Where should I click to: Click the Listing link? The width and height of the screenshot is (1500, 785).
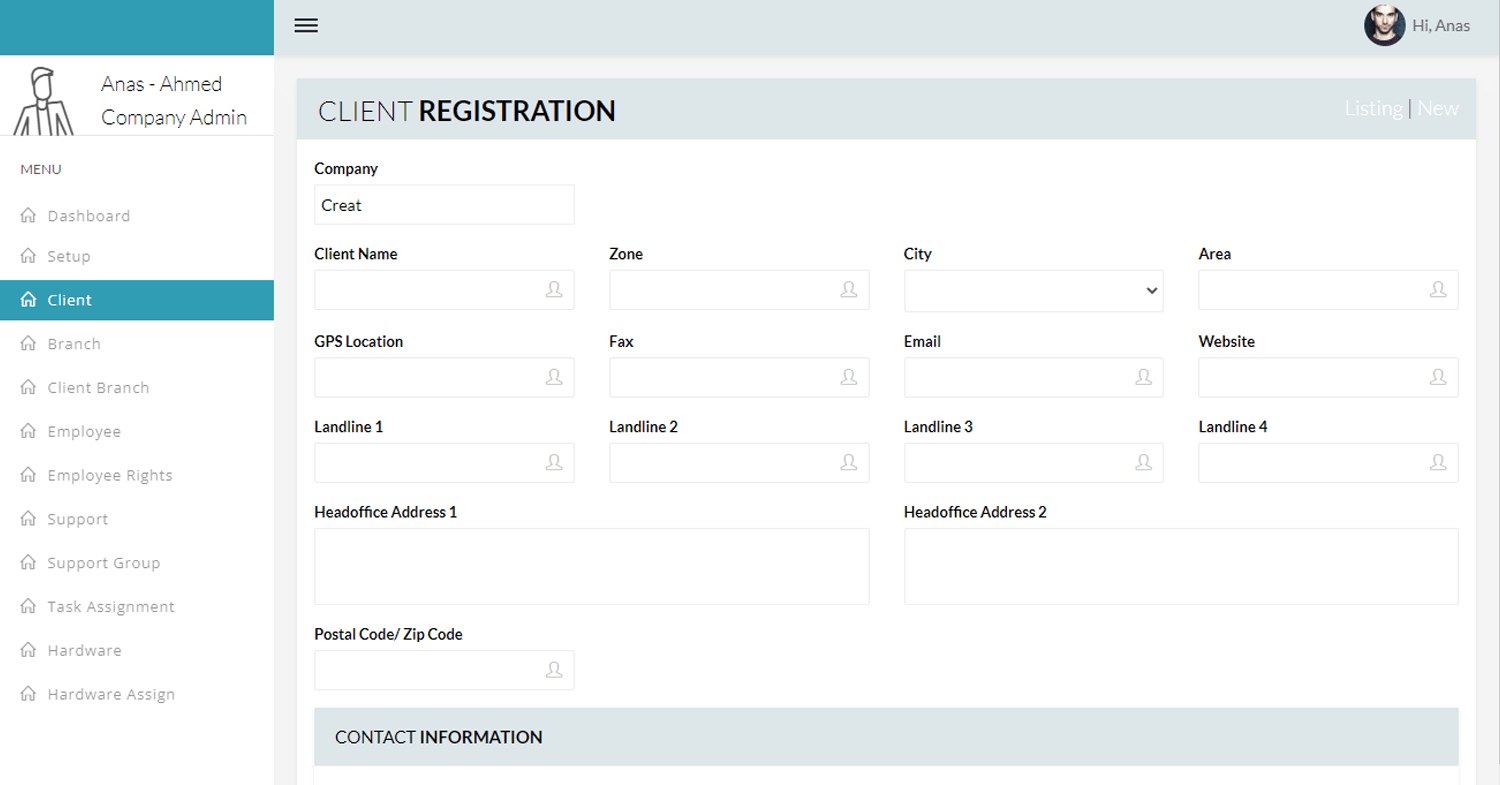1373,109
